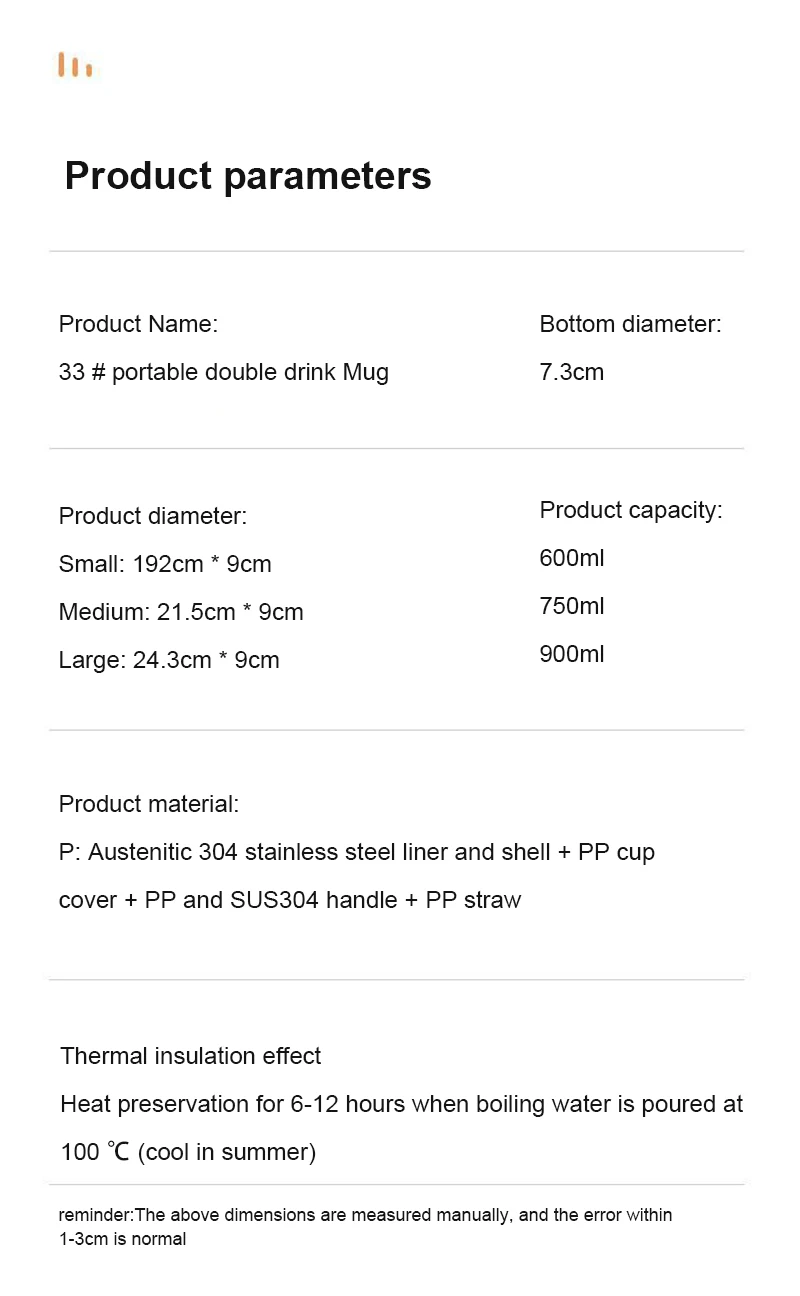Select the 750ml capacity value
This screenshot has width=800, height=1296.
pyautogui.click(x=572, y=606)
